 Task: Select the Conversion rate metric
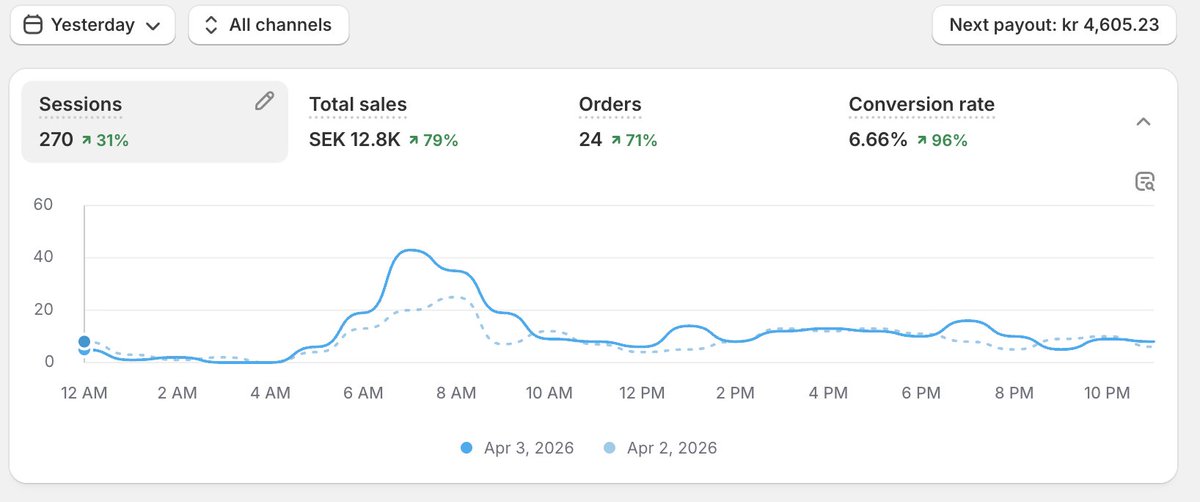pyautogui.click(x=922, y=104)
